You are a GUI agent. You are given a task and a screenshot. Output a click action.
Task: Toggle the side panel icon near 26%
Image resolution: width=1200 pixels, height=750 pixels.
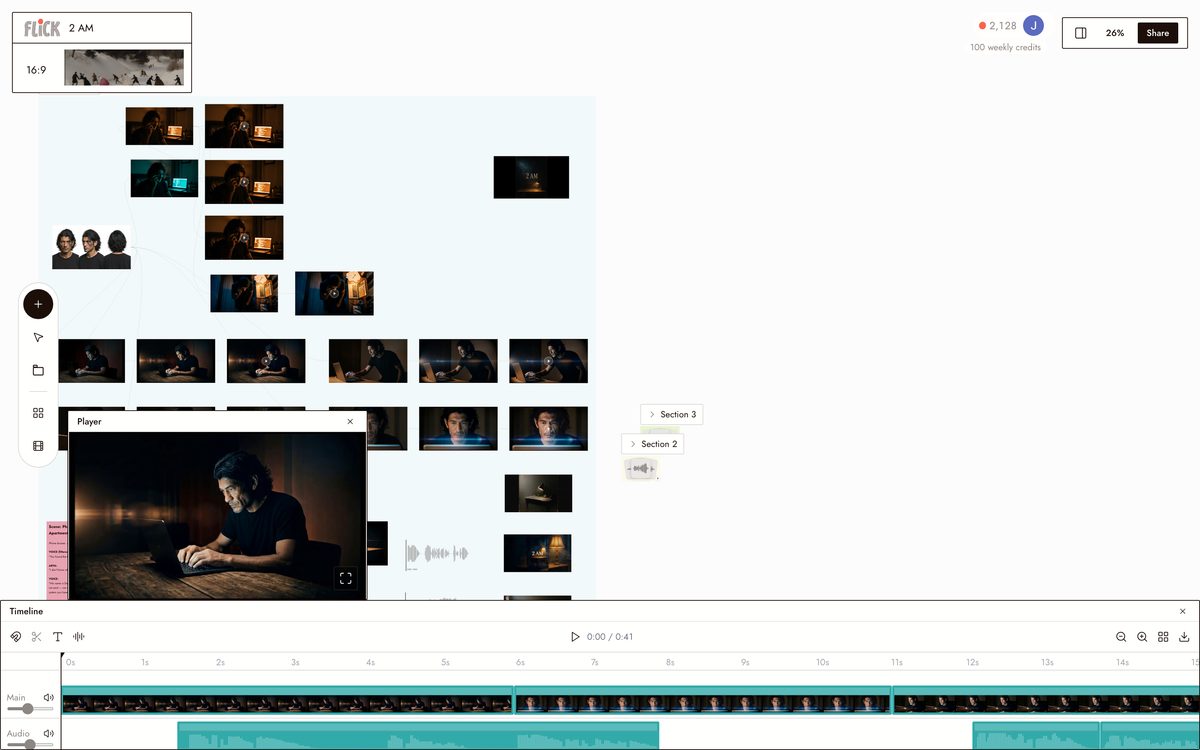pyautogui.click(x=1081, y=33)
